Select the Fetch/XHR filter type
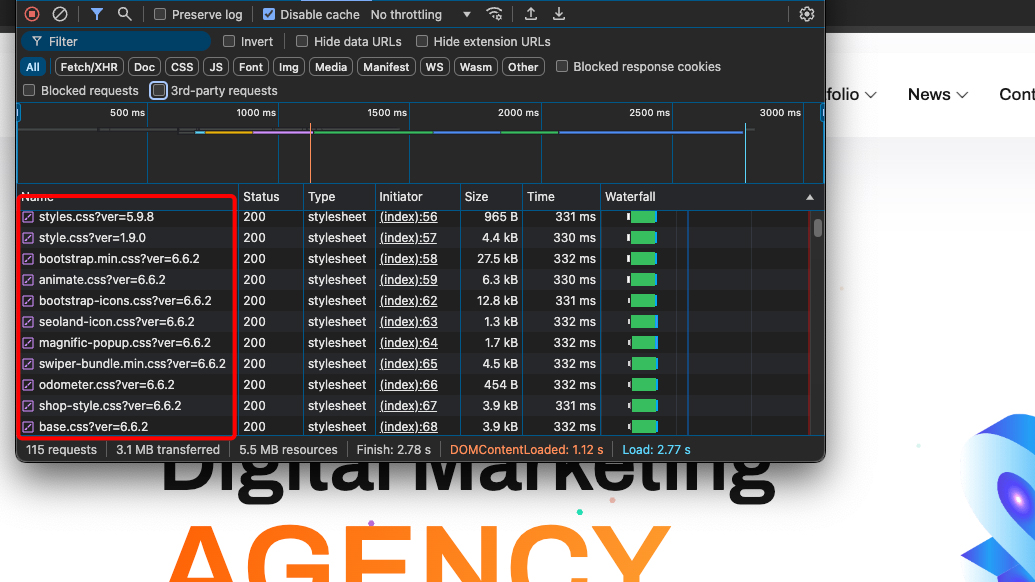 [x=88, y=67]
